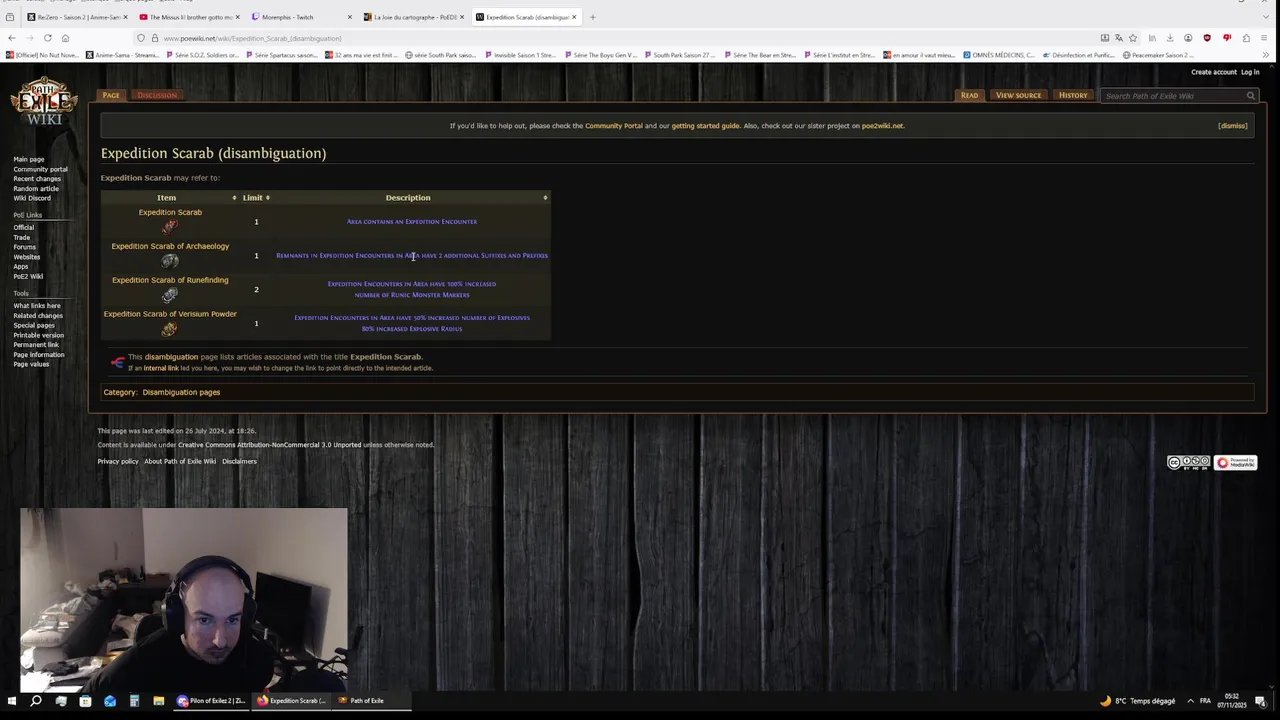Open the Anime-Sama bookmark in bookmarks bar
The width and height of the screenshot is (1280, 720).
[x=122, y=55]
